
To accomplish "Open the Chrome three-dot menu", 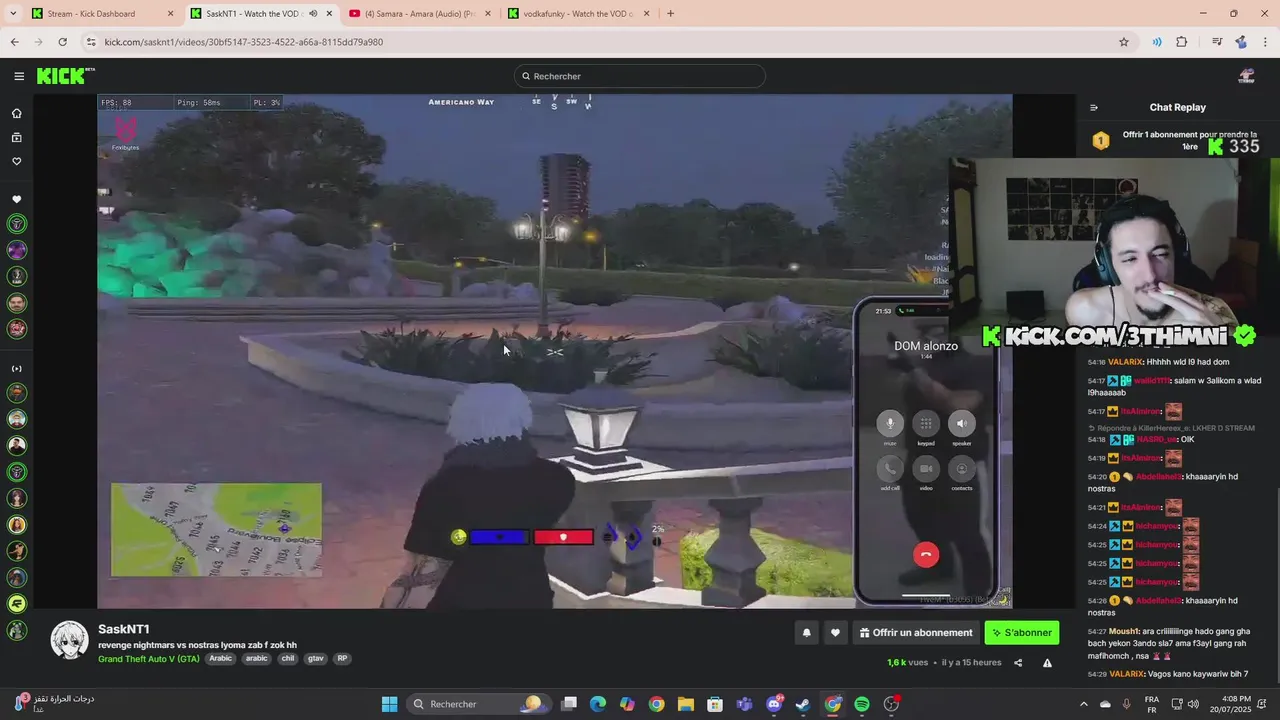I will [x=1265, y=42].
